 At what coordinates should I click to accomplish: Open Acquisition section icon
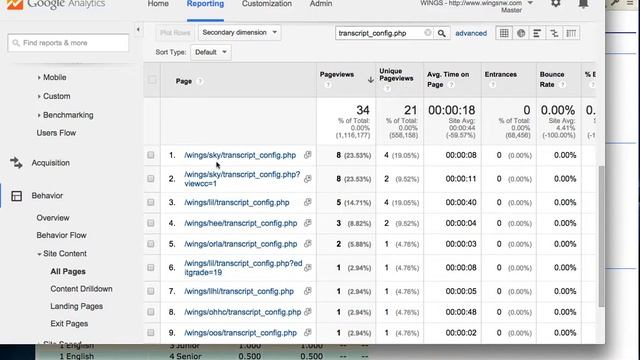coord(16,162)
